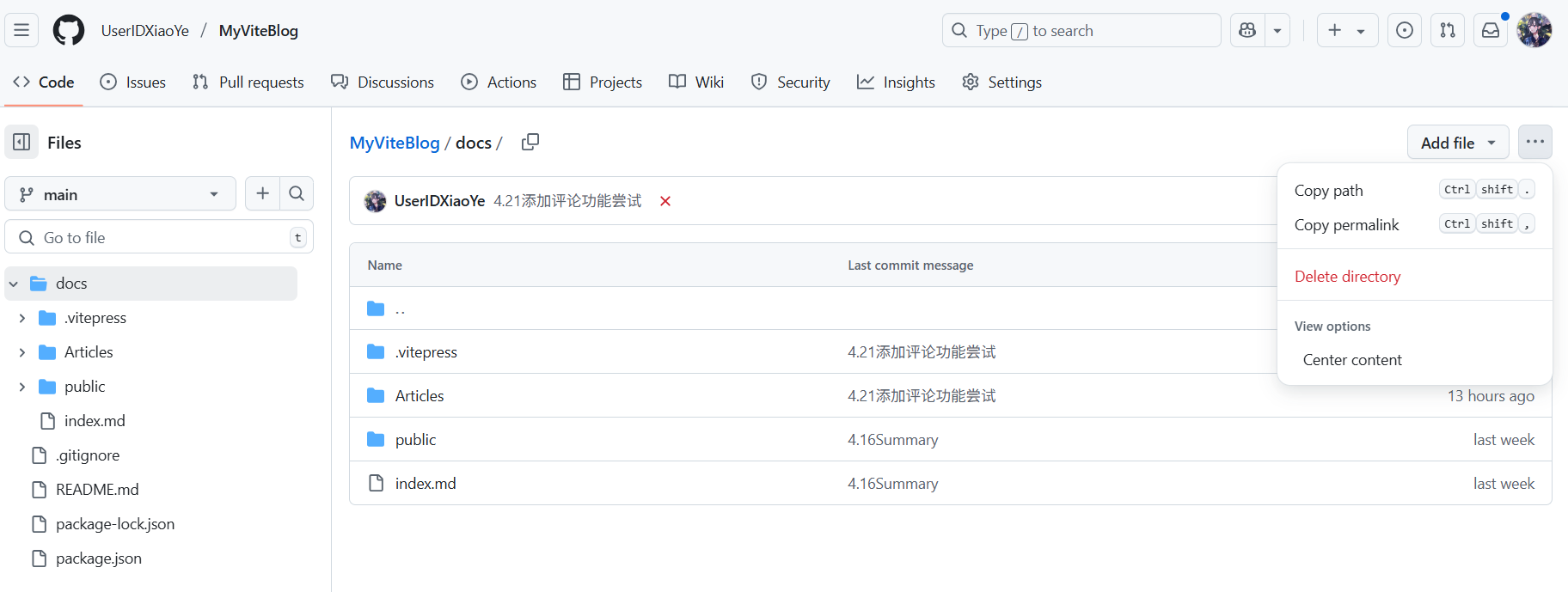Open the .vitepress folder in the listing

[426, 352]
